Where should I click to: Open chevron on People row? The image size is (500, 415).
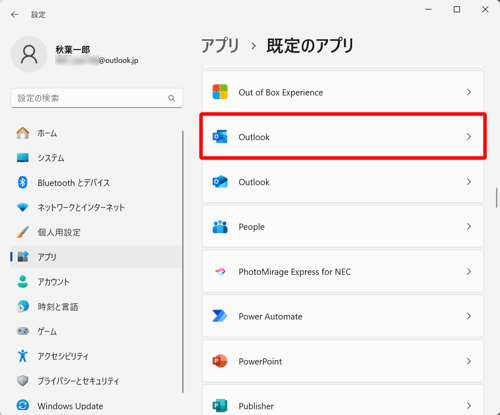469,227
